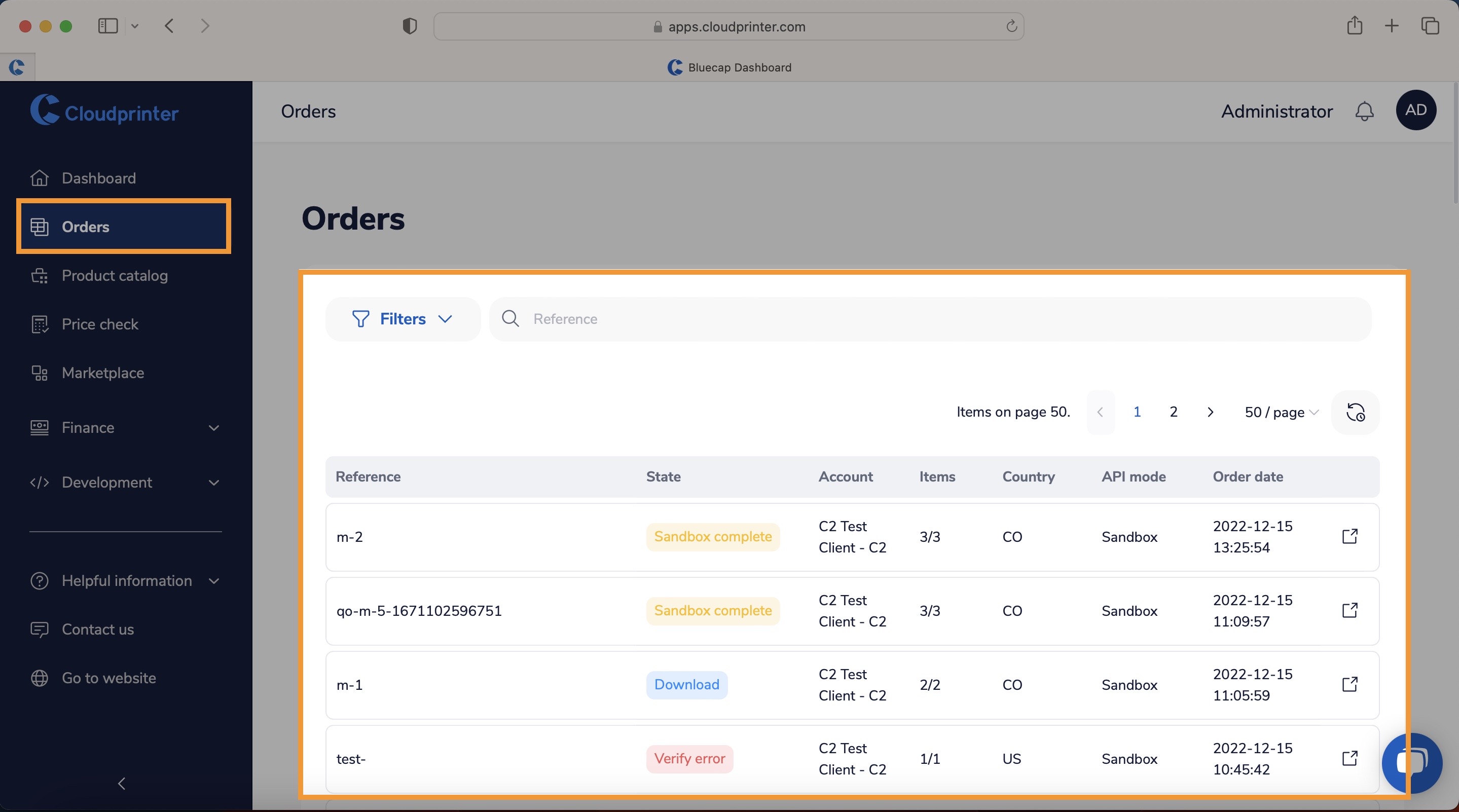
Task: Open Price check in the sidebar
Action: (100, 324)
